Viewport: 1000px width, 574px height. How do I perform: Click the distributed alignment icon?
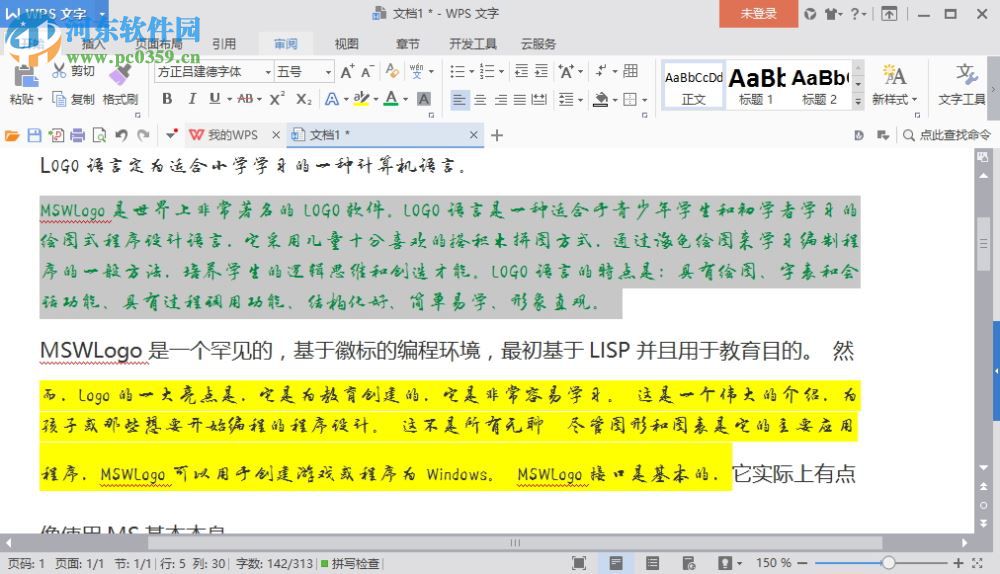click(539, 99)
